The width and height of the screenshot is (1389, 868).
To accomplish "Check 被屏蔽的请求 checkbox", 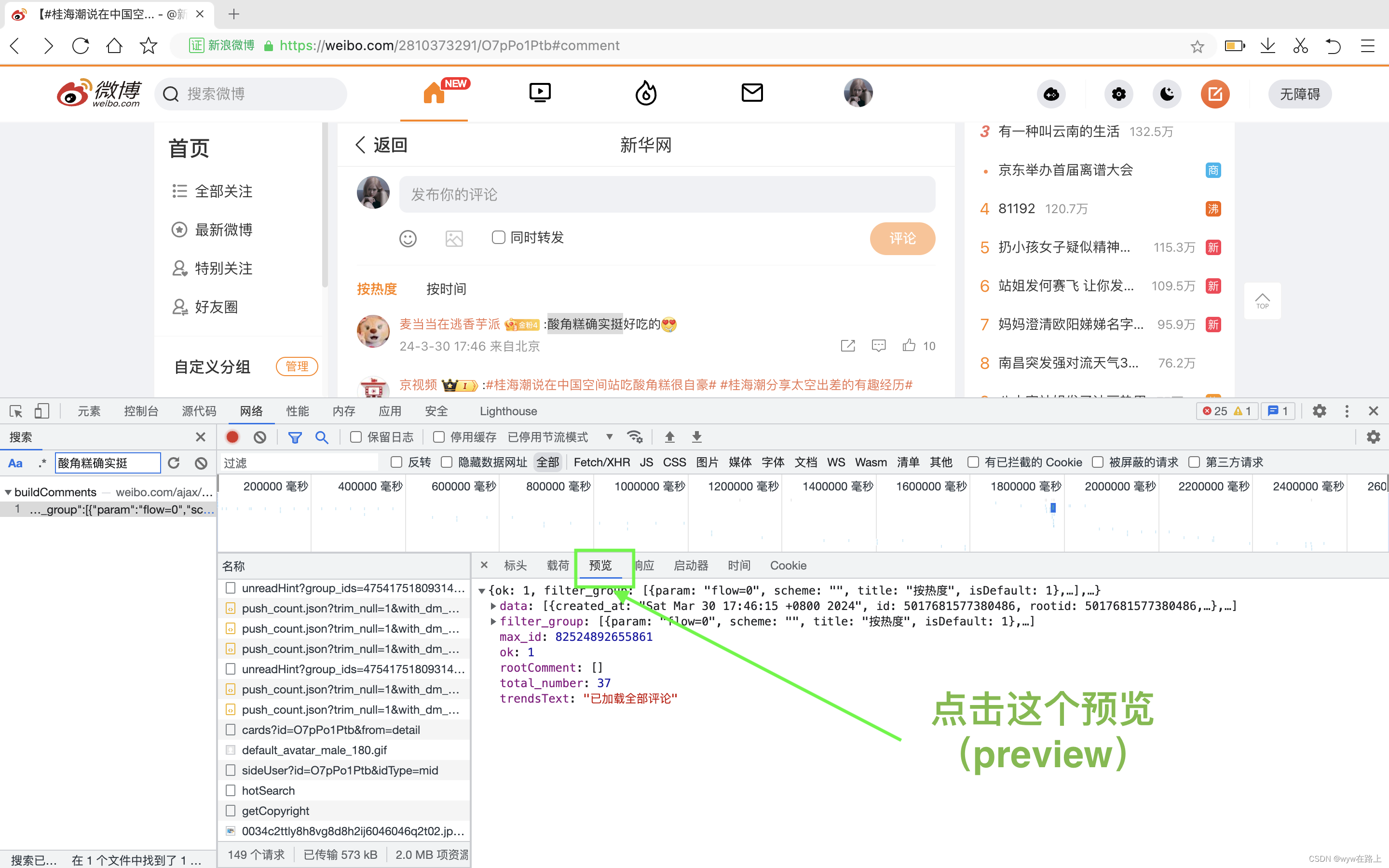I will pyautogui.click(x=1097, y=462).
